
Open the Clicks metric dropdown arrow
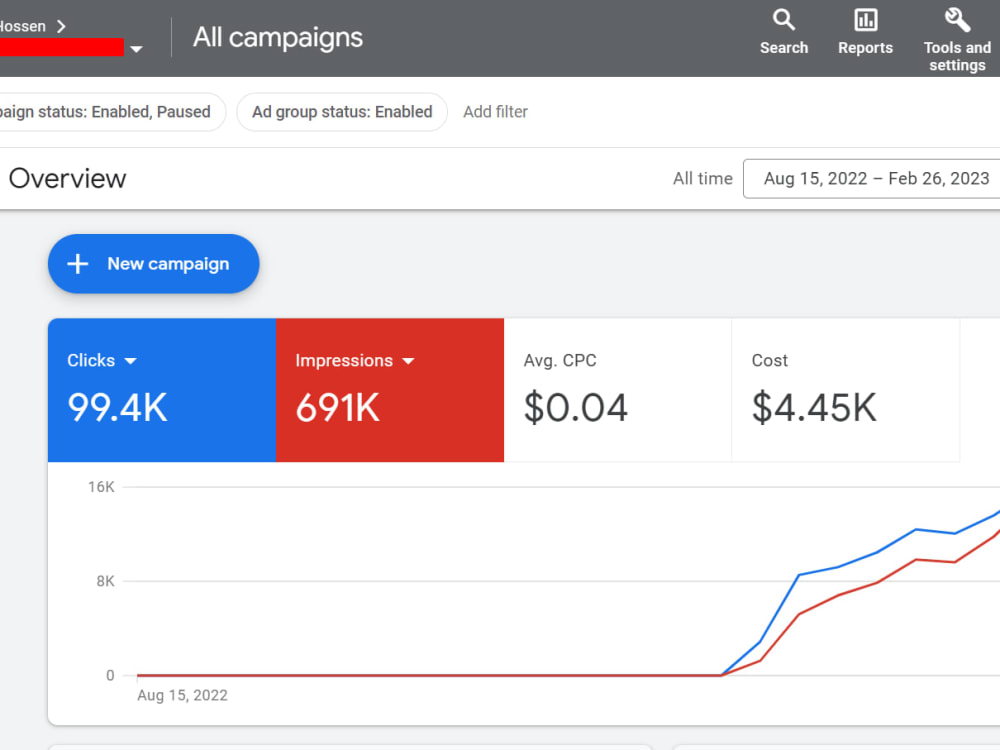[x=130, y=361]
